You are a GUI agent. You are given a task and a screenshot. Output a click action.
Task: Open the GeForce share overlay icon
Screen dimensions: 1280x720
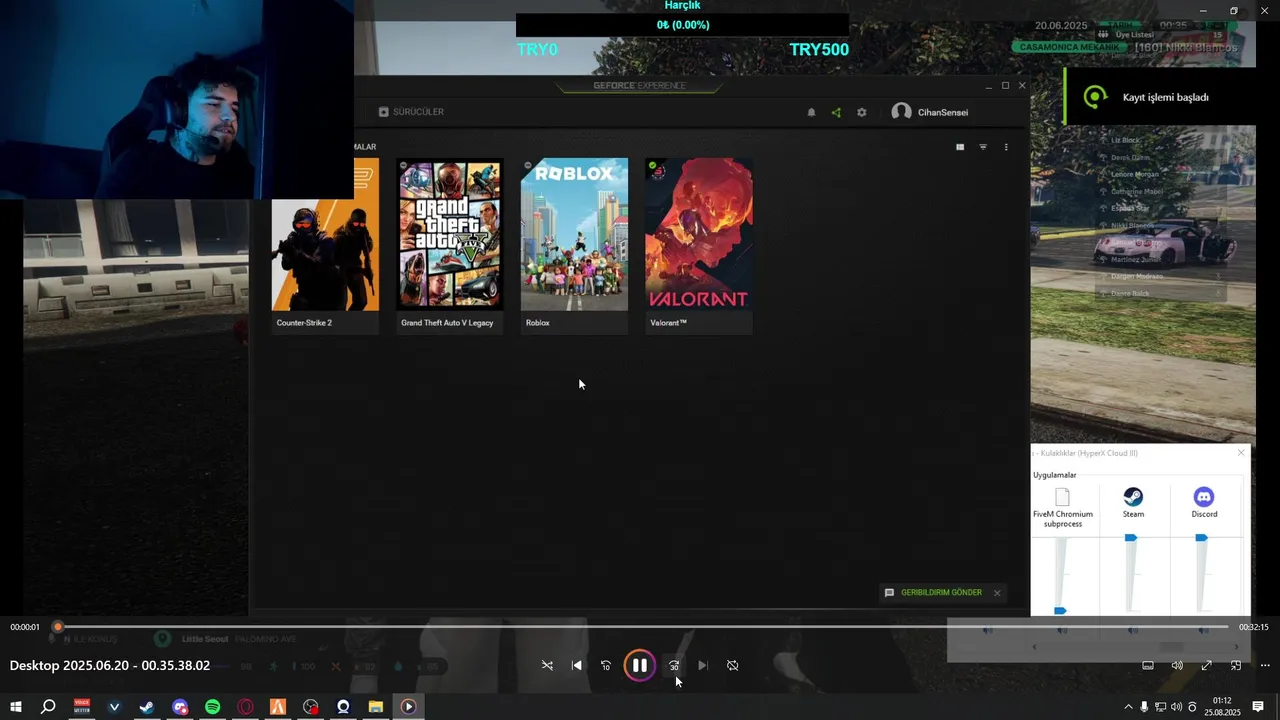(x=836, y=112)
